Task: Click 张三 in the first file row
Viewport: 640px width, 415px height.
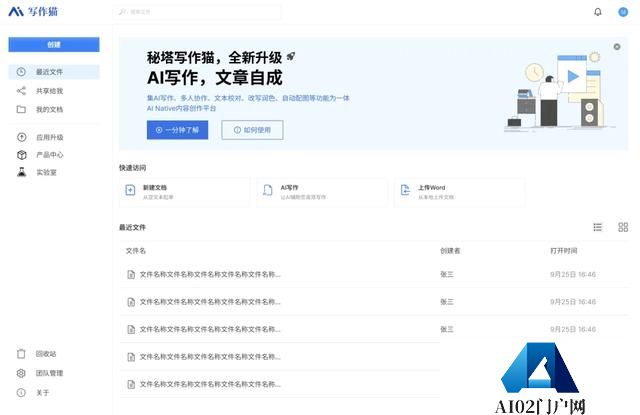Action: [x=447, y=274]
